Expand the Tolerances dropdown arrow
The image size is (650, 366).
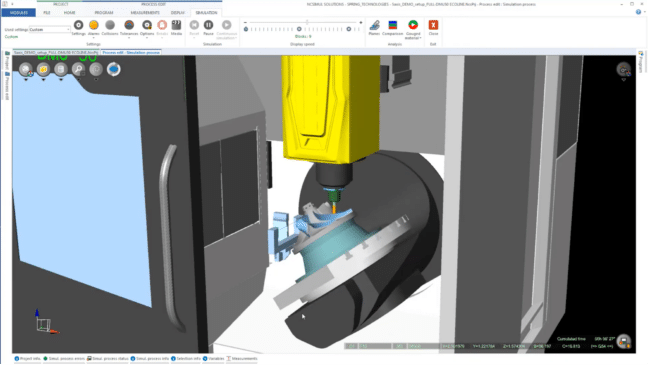129,38
